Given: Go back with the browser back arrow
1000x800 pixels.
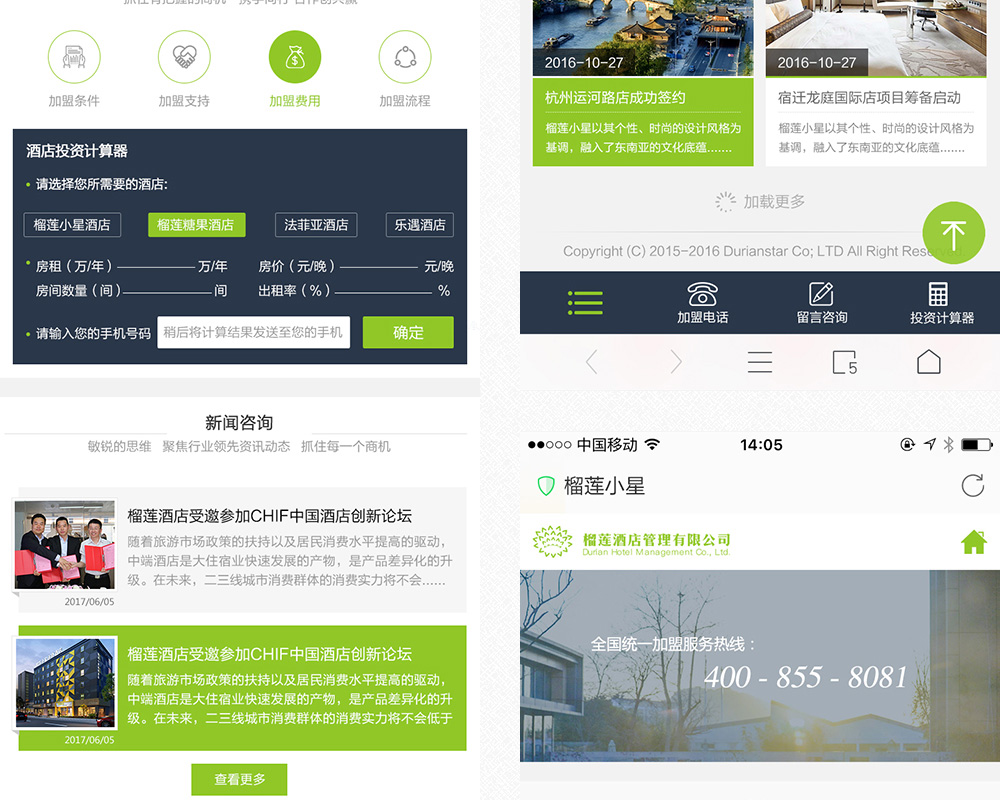Looking at the screenshot, I should coord(592,362).
